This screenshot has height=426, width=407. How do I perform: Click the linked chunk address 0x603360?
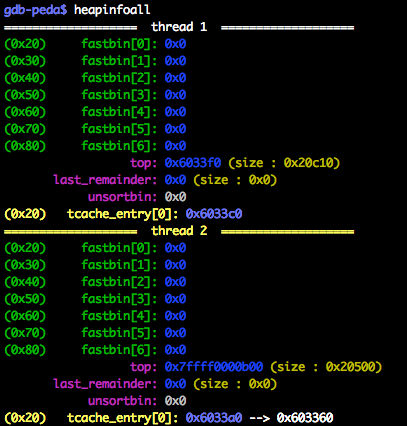[x=305, y=418]
